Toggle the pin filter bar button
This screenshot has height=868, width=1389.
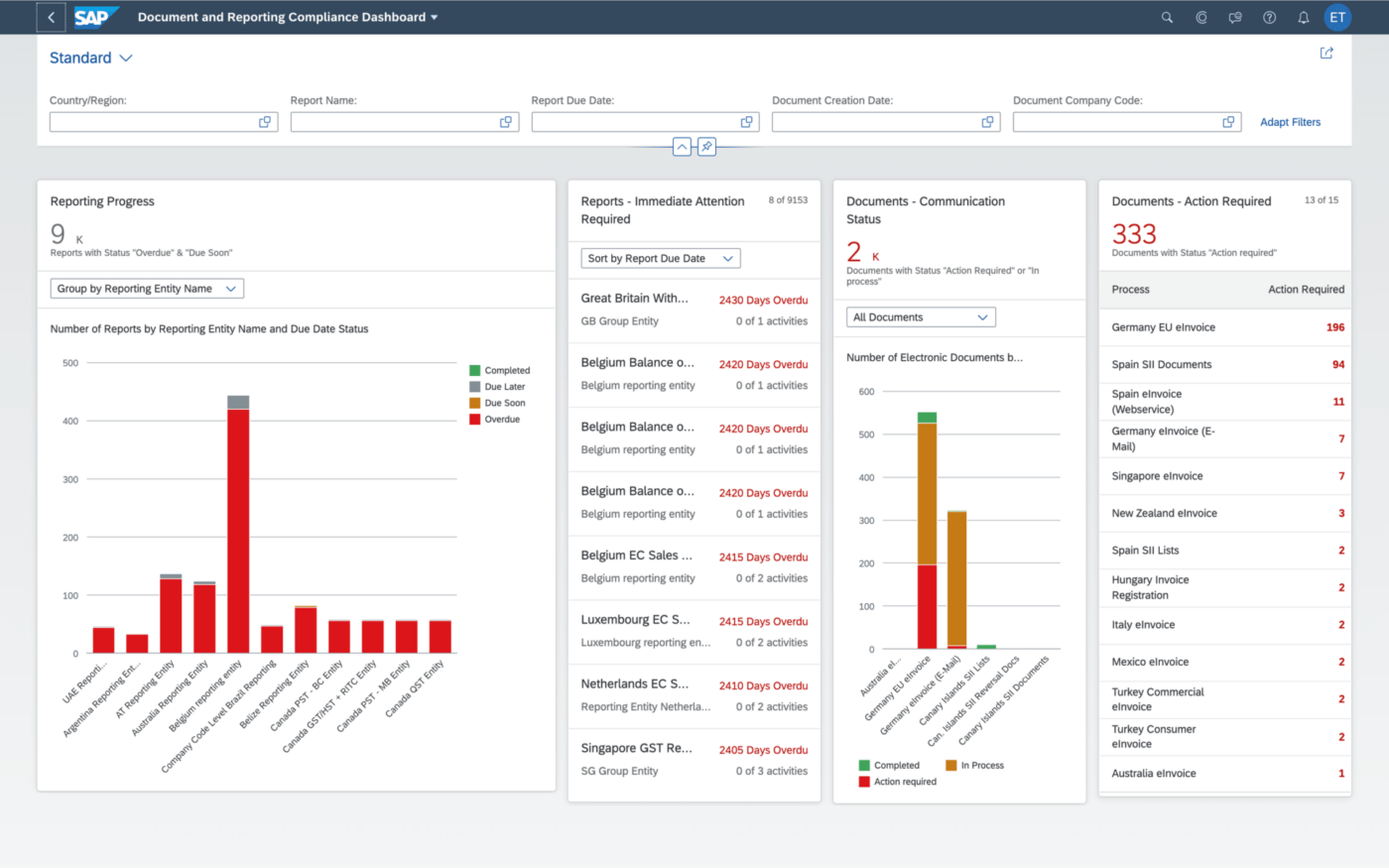tap(706, 147)
